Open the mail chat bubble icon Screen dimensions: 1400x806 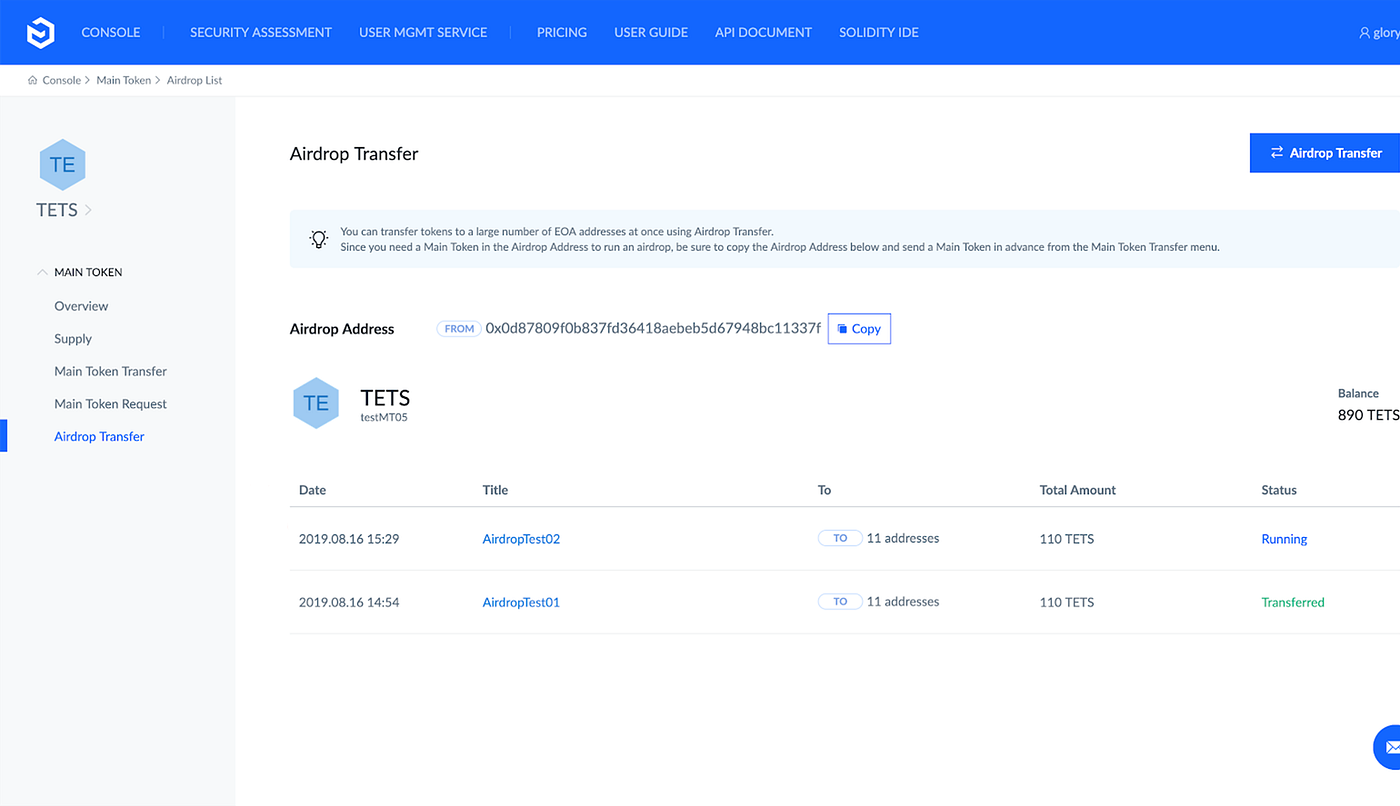pyautogui.click(x=1389, y=747)
